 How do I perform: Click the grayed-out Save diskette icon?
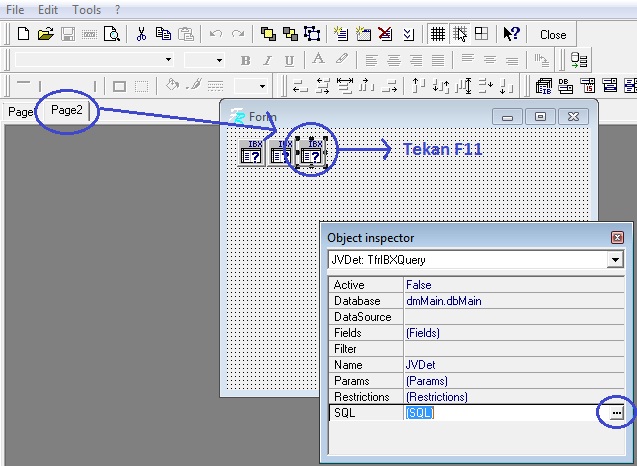tap(68, 34)
